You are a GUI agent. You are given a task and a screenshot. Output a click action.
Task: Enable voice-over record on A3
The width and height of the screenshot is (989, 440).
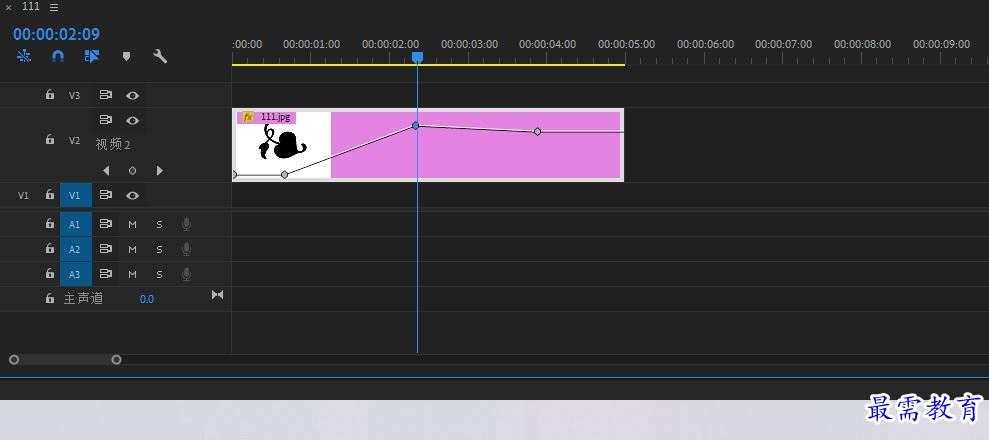186,274
